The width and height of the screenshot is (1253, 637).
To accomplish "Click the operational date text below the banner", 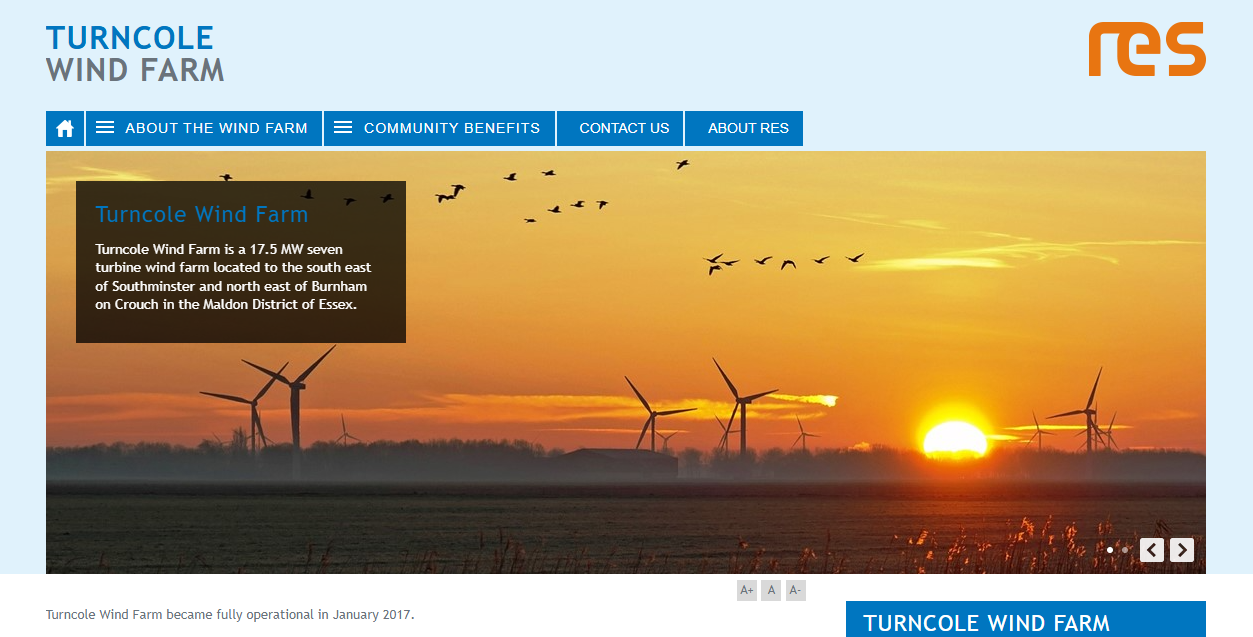I will coord(229,614).
